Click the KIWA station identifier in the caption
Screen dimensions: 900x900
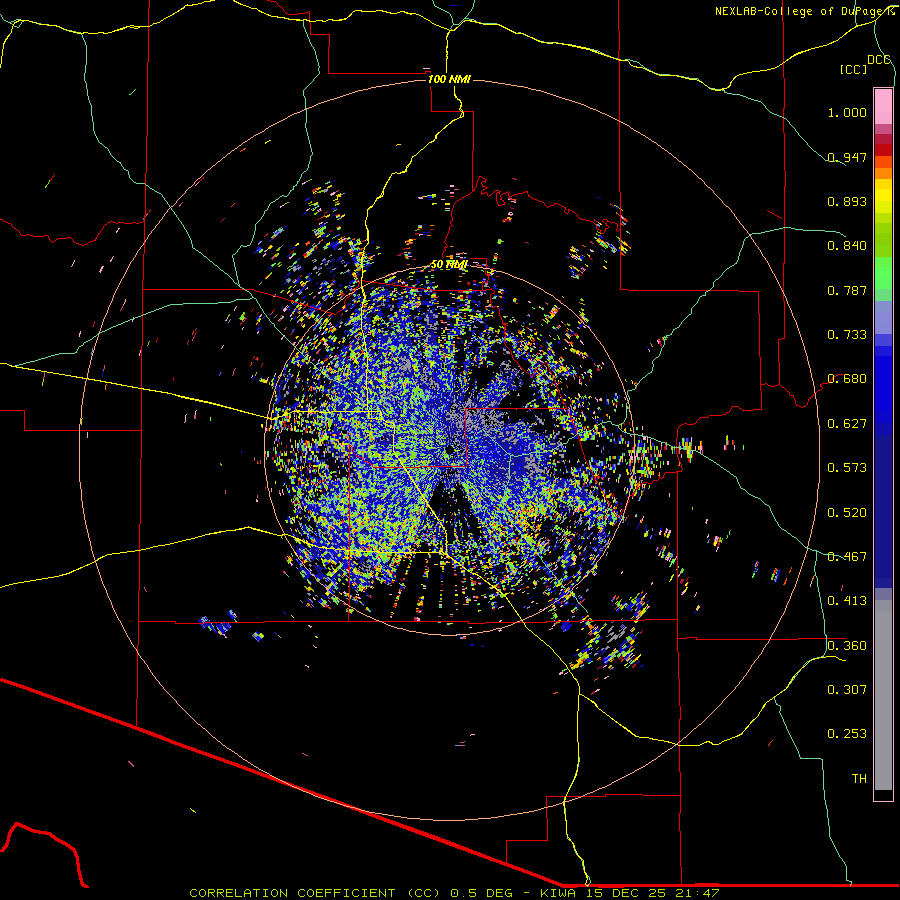click(559, 893)
